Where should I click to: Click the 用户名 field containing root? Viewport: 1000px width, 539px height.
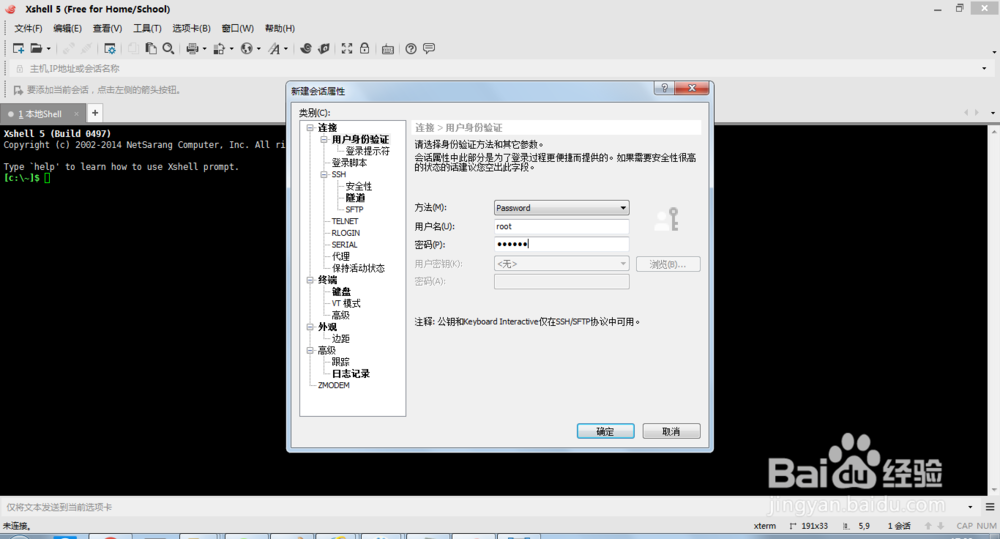tap(561, 226)
